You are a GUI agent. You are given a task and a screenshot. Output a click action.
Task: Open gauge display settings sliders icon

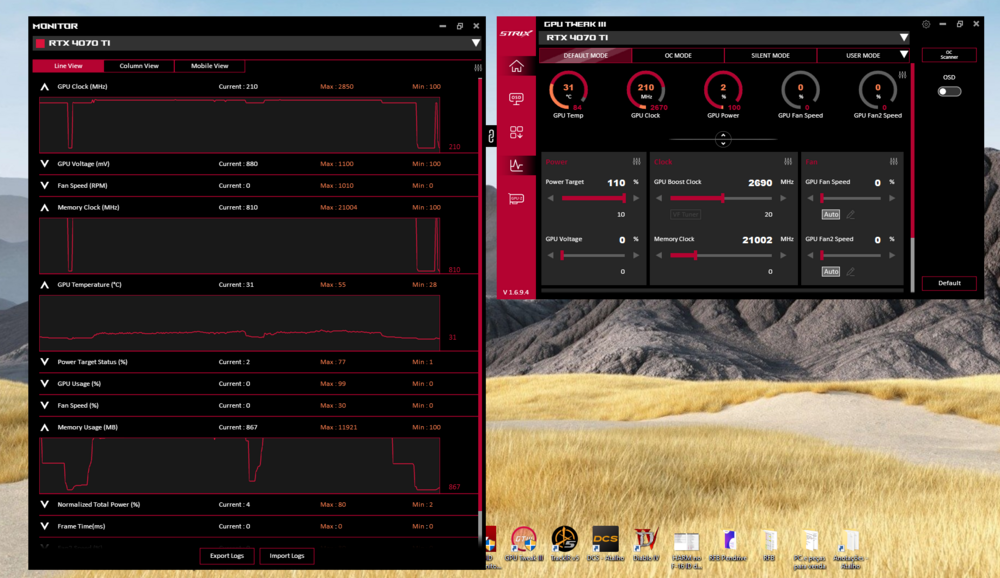point(902,75)
